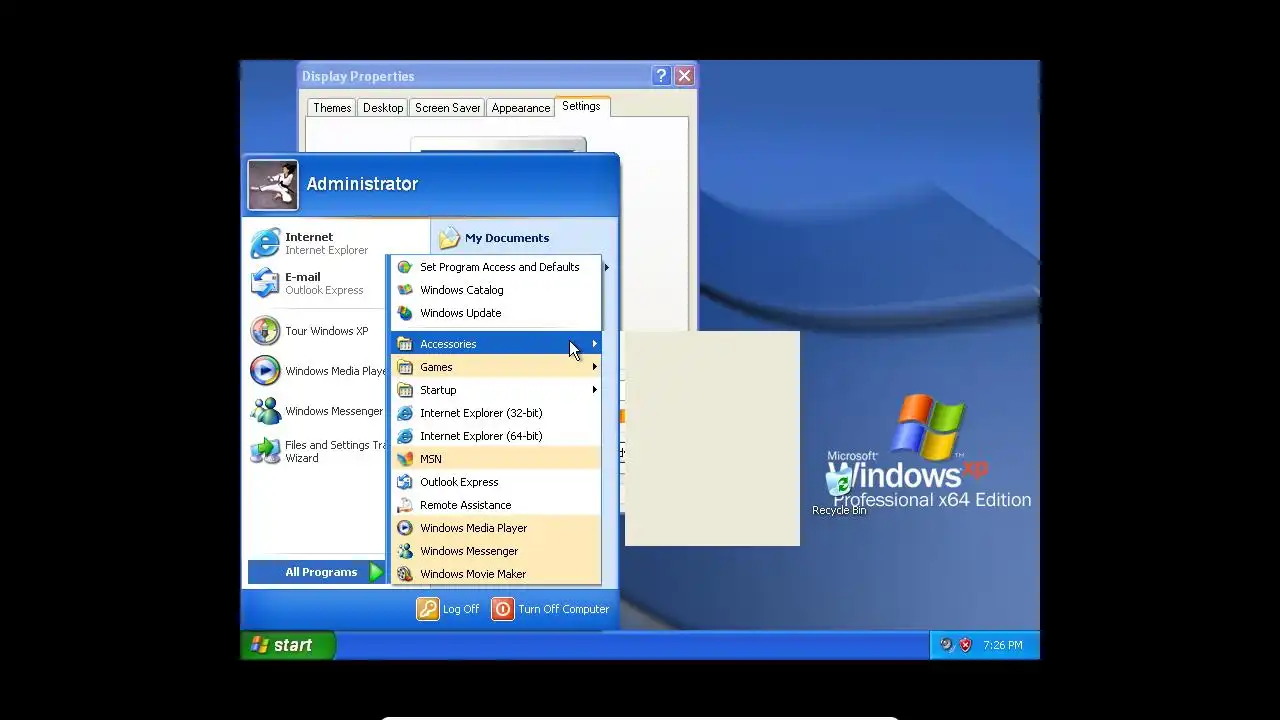Open the Recycle Bin desktop icon
Viewport: 1280px width, 720px height.
838,482
